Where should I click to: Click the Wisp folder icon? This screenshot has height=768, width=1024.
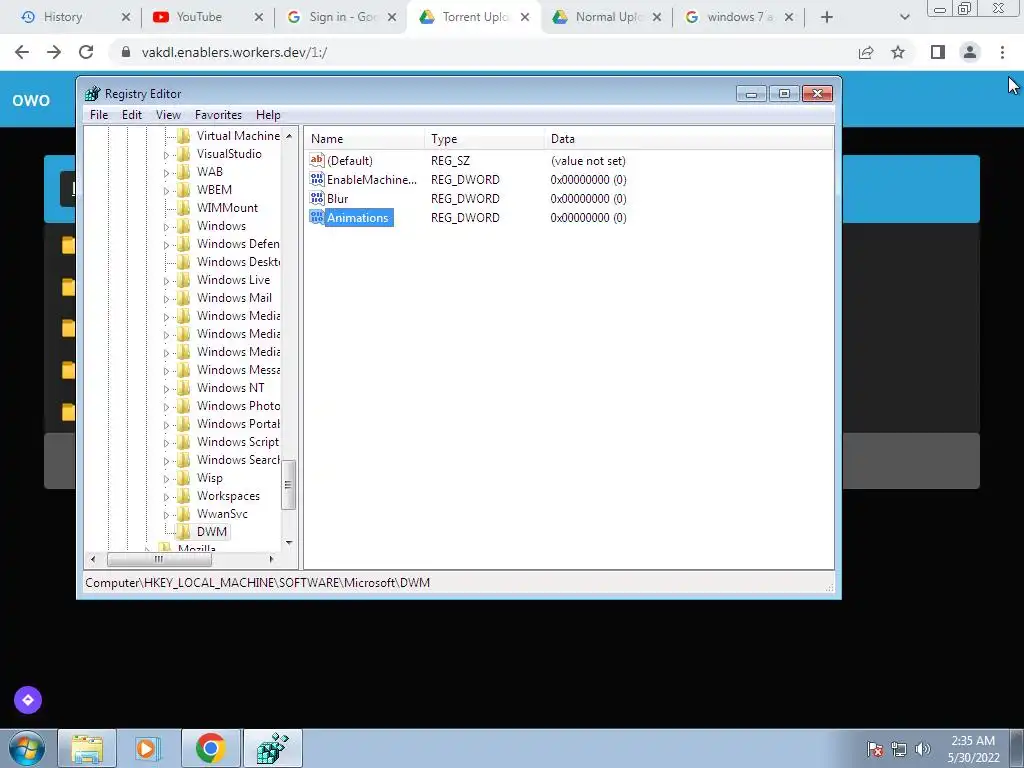(184, 478)
